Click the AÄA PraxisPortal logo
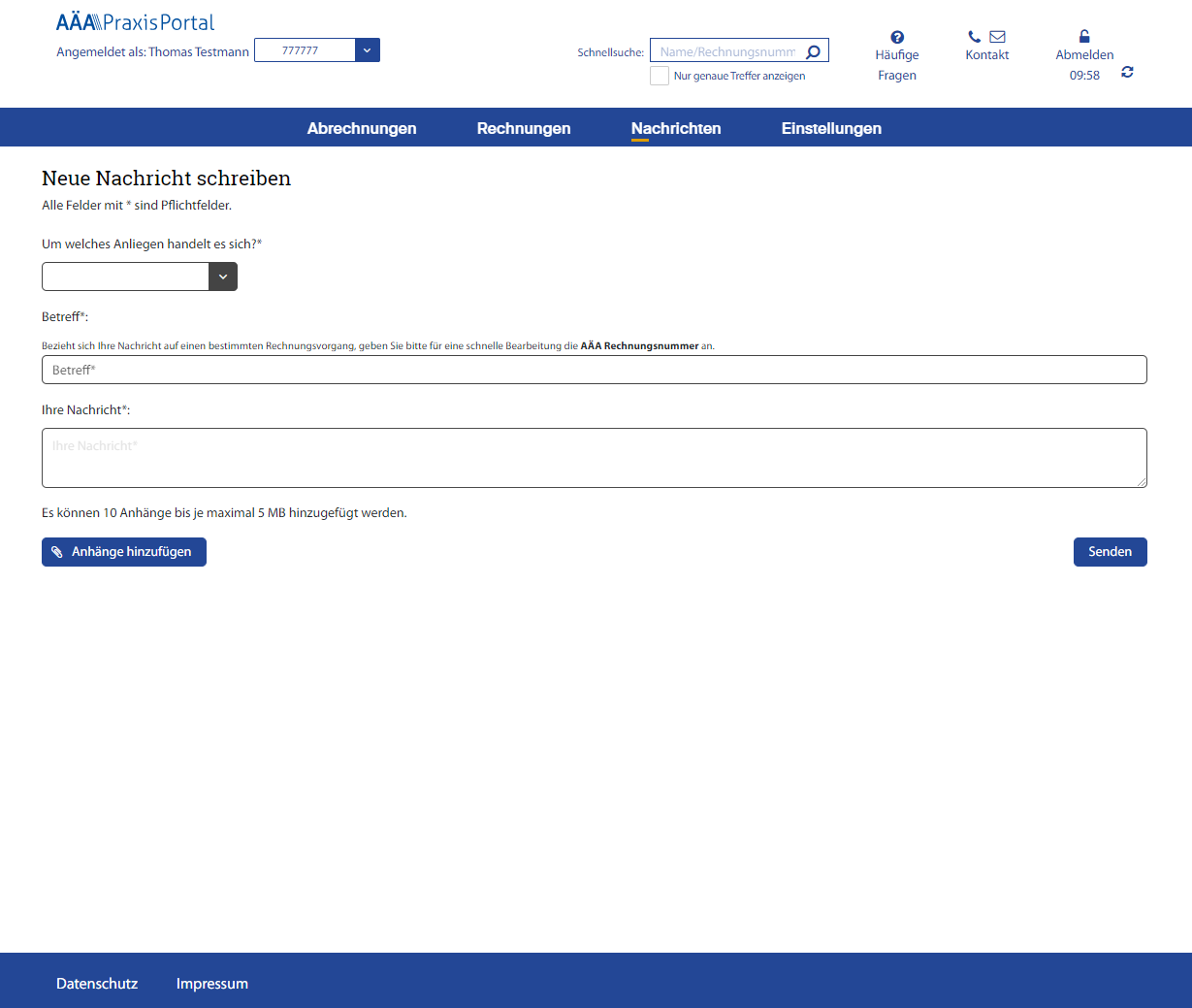Screen dimensions: 1192x1008 pyautogui.click(x=136, y=22)
